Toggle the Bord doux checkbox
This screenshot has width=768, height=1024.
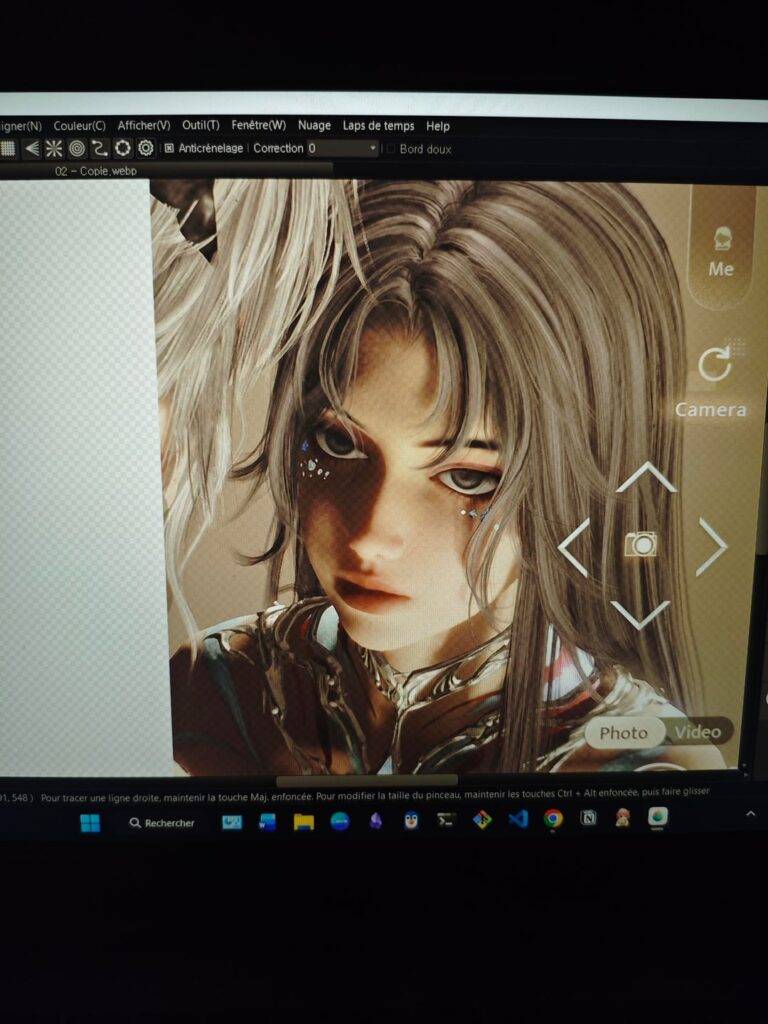click(x=391, y=149)
